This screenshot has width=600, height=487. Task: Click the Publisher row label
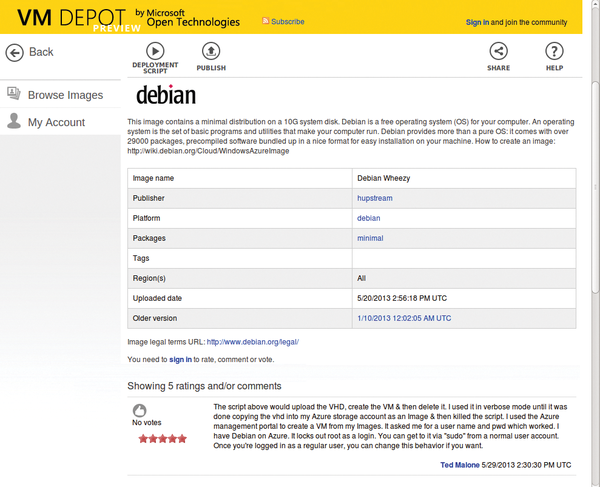coord(148,198)
